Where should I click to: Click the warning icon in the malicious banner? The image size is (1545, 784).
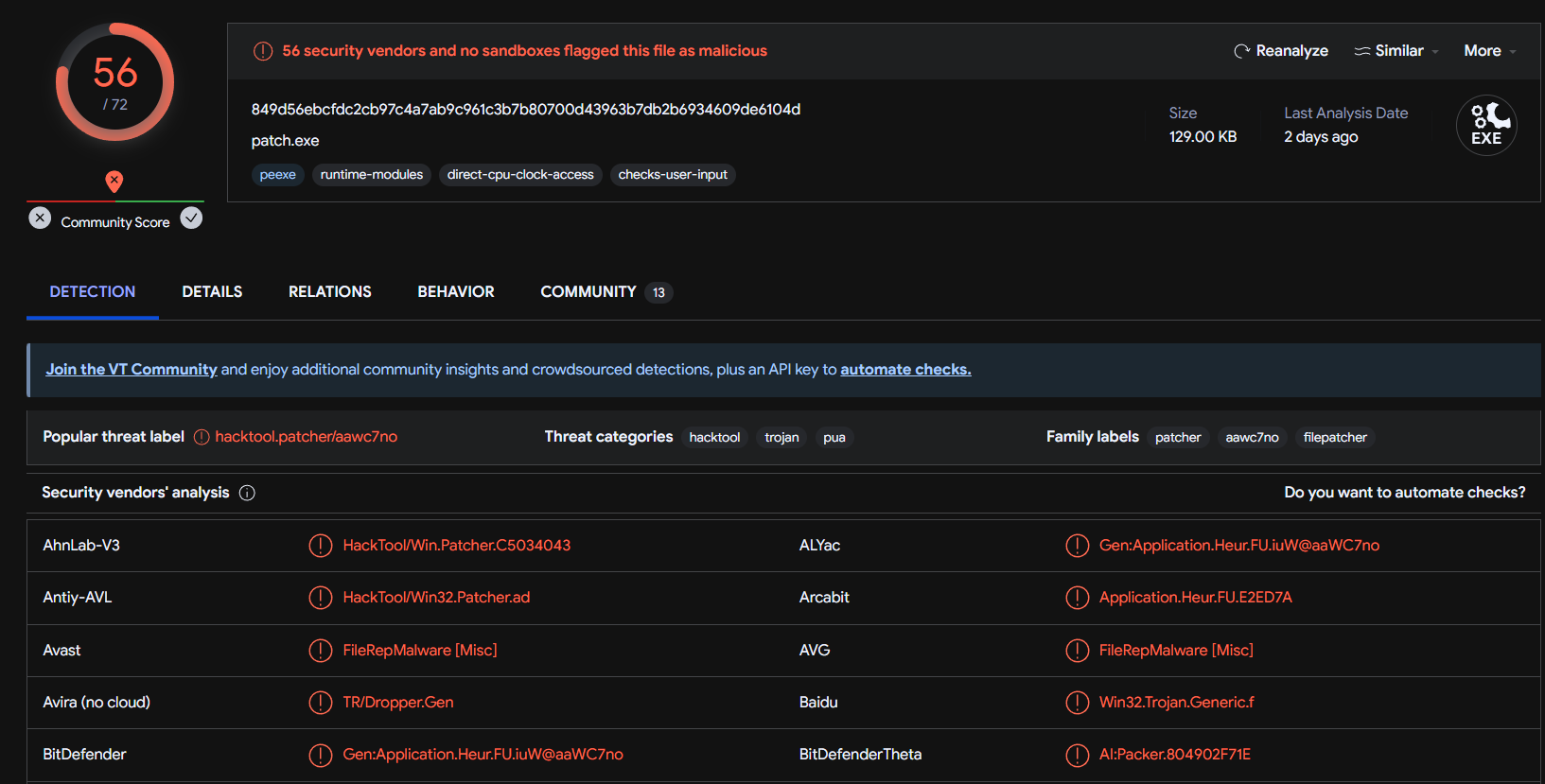263,51
